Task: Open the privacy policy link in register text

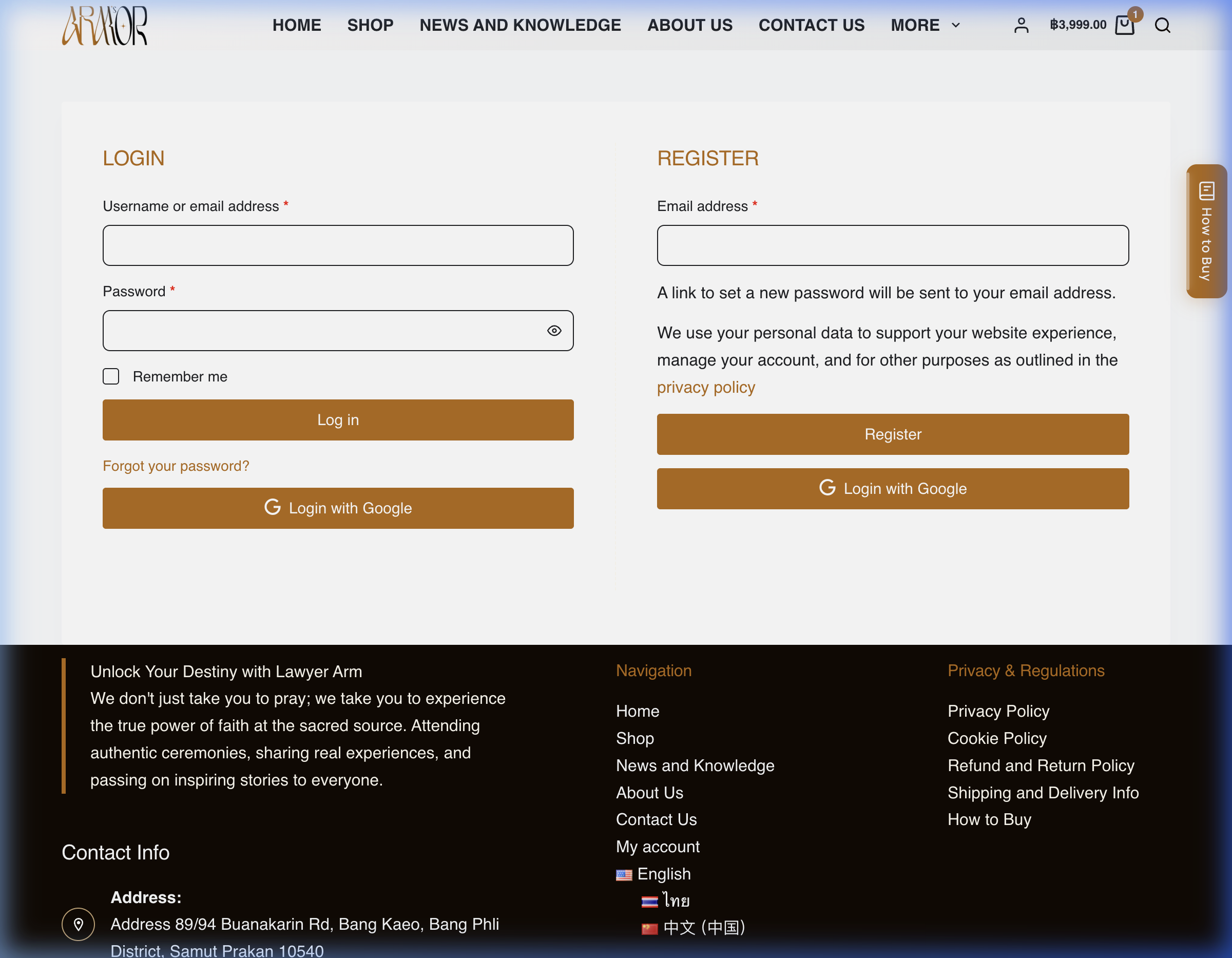Action: pos(706,388)
